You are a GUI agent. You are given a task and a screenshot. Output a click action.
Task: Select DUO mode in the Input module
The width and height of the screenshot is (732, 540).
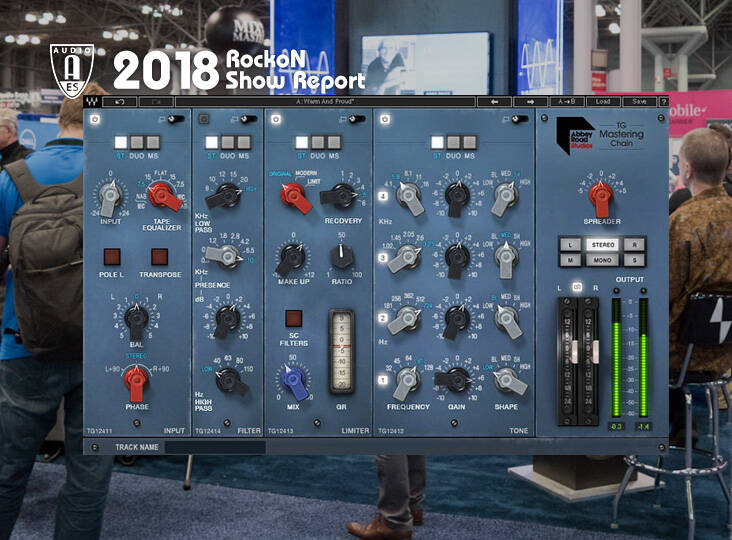[137, 142]
